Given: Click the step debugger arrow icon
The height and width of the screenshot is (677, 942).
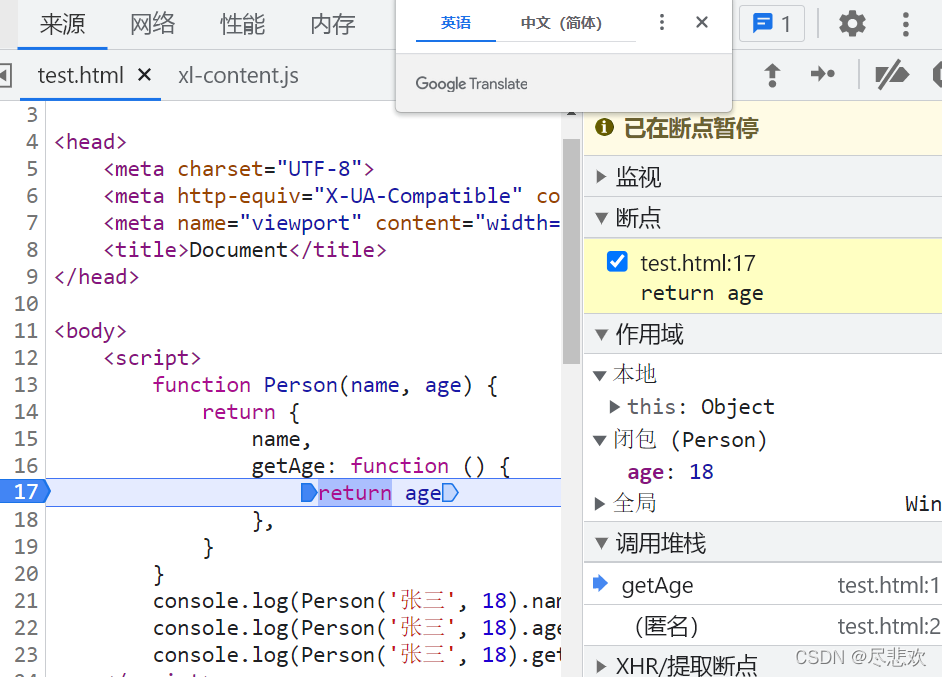Looking at the screenshot, I should coord(822,74).
